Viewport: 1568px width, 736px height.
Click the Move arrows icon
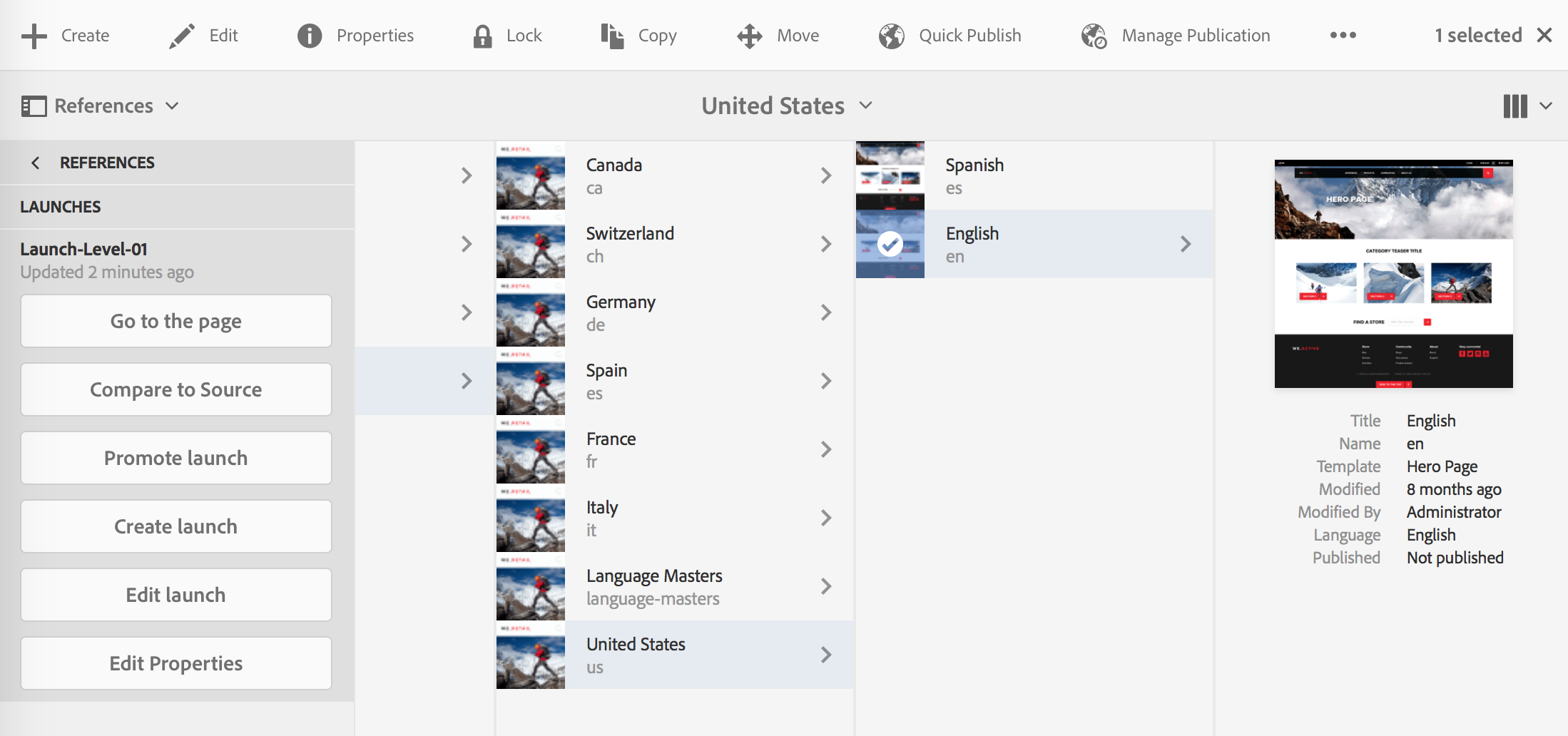[750, 36]
